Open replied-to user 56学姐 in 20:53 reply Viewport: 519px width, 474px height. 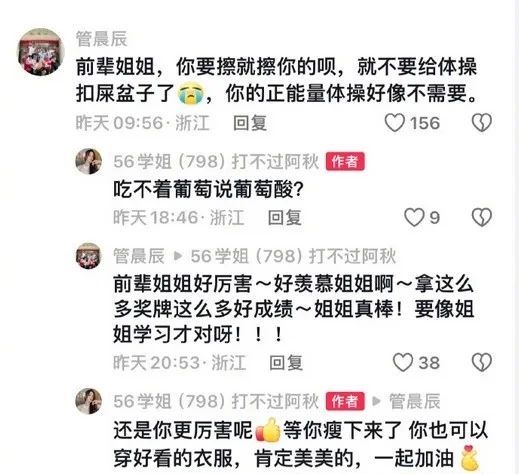point(293,256)
